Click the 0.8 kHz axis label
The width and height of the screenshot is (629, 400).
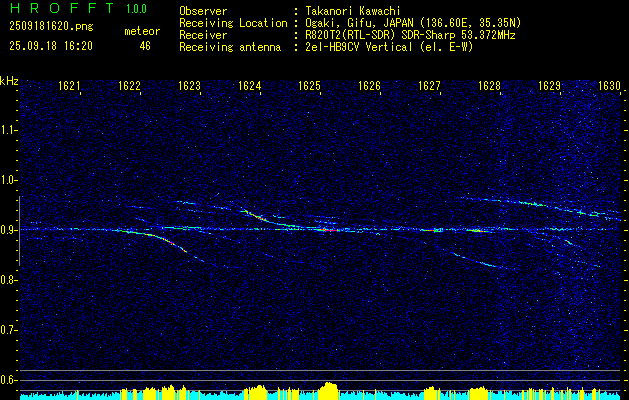pyautogui.click(x=8, y=280)
